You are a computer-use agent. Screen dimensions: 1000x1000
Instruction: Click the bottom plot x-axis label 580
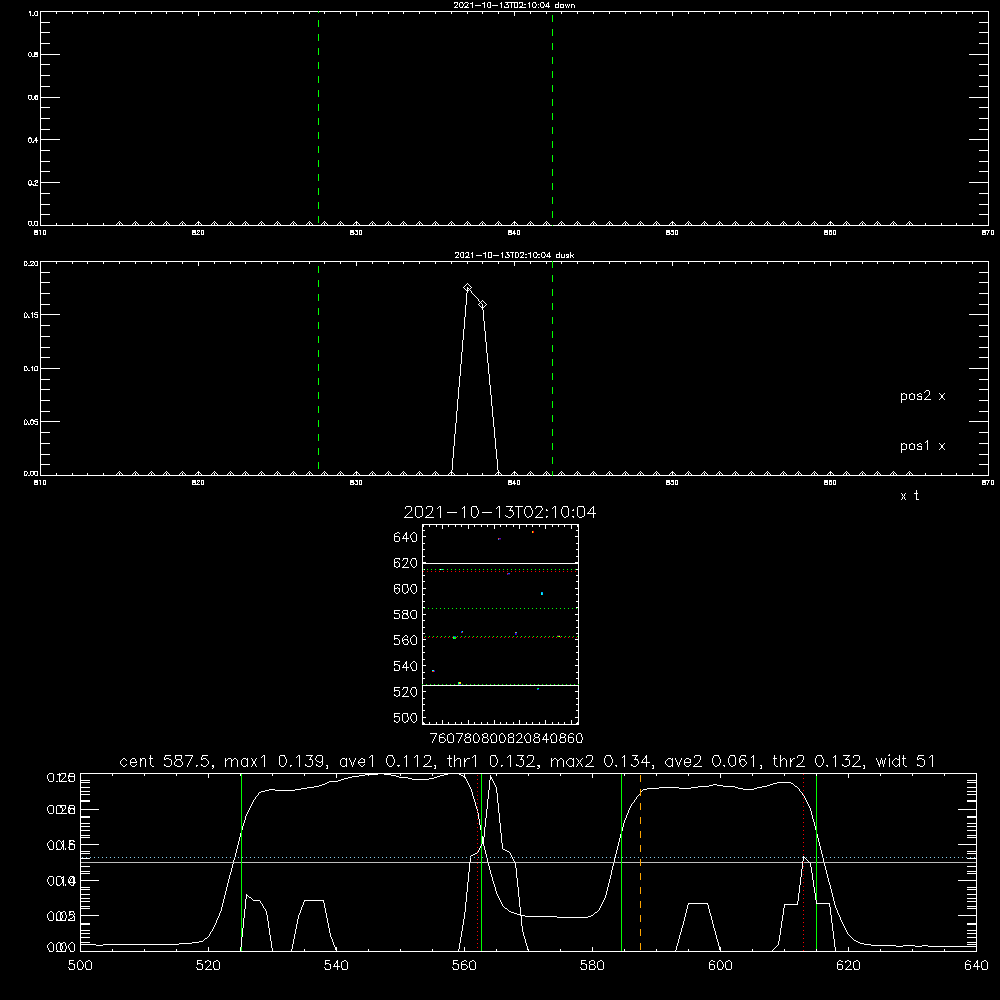[x=592, y=966]
